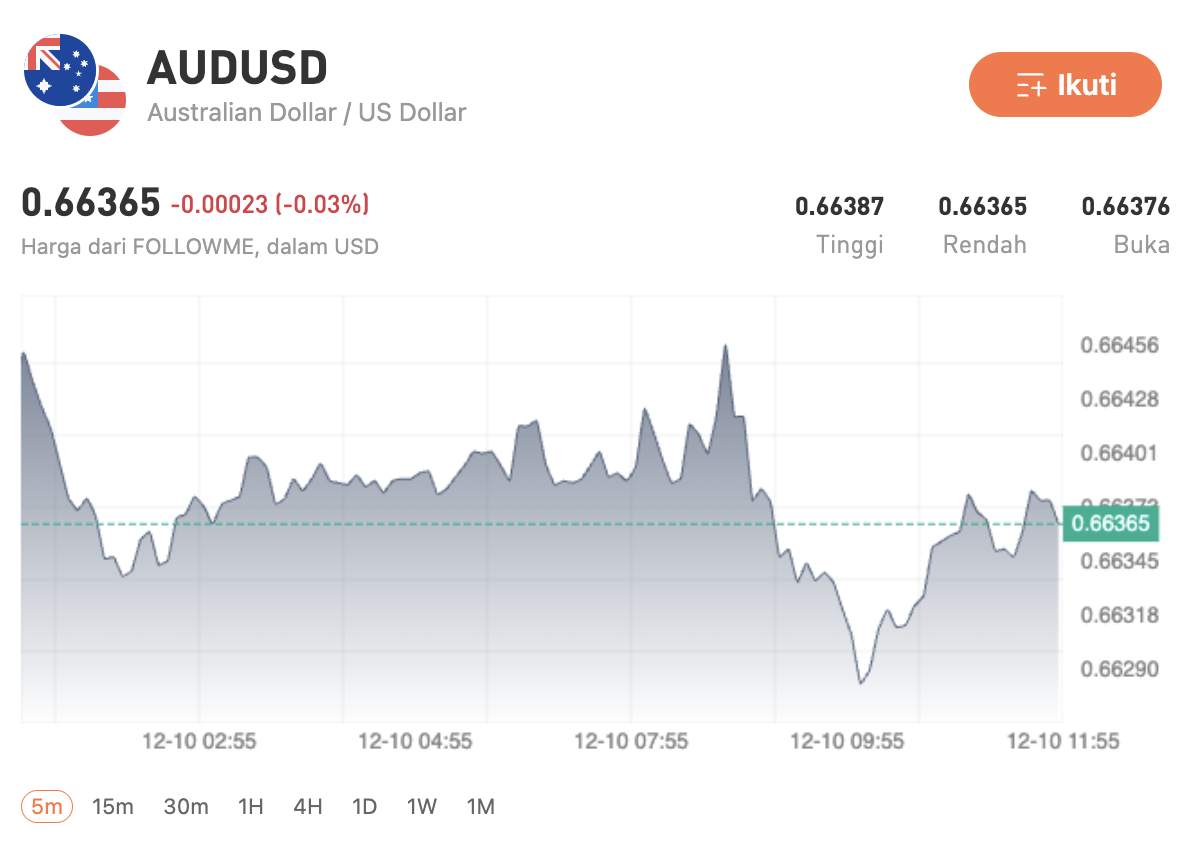Click the Rendah low value 0.66365

[983, 206]
